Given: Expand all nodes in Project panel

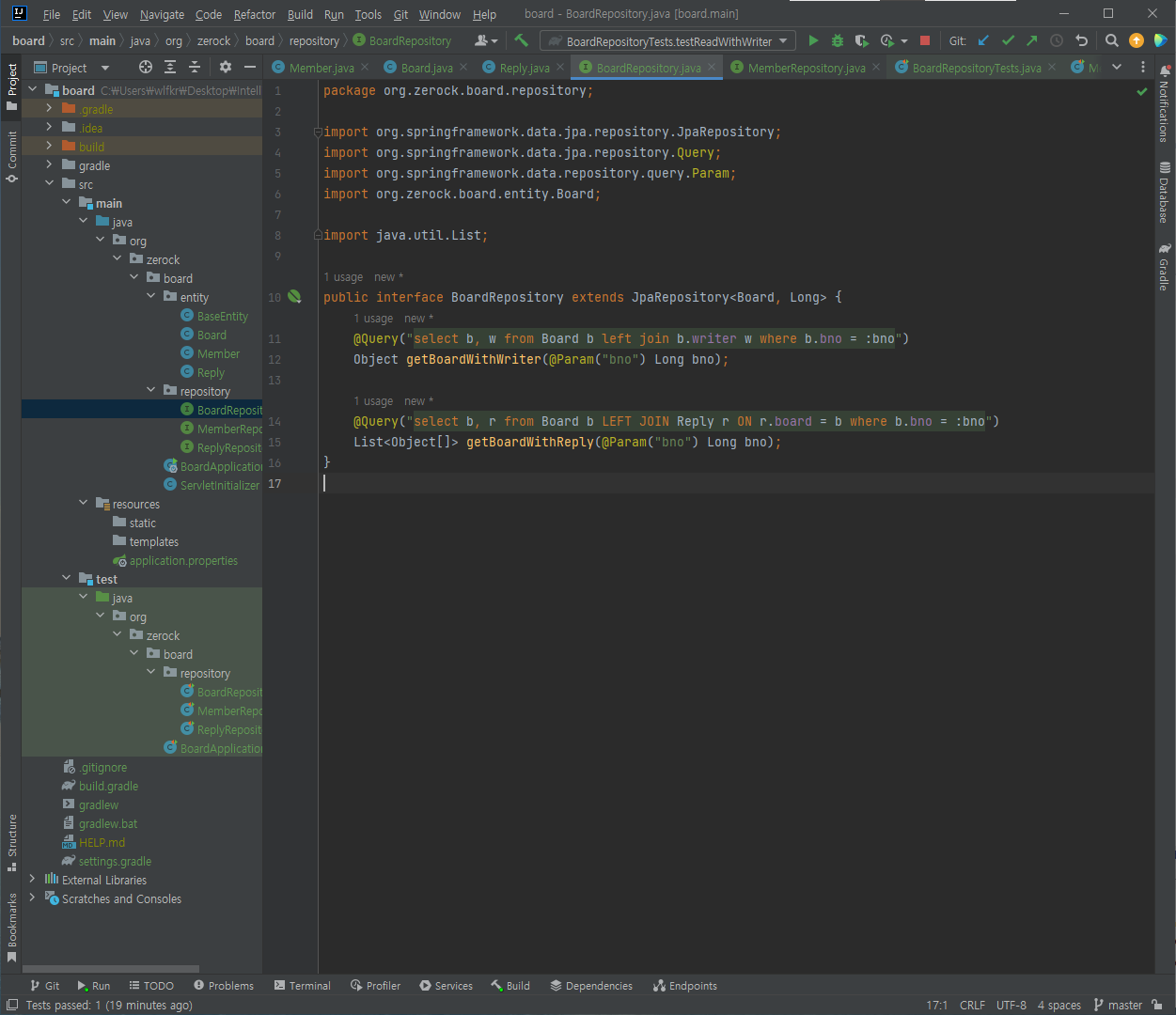Looking at the screenshot, I should (x=170, y=67).
